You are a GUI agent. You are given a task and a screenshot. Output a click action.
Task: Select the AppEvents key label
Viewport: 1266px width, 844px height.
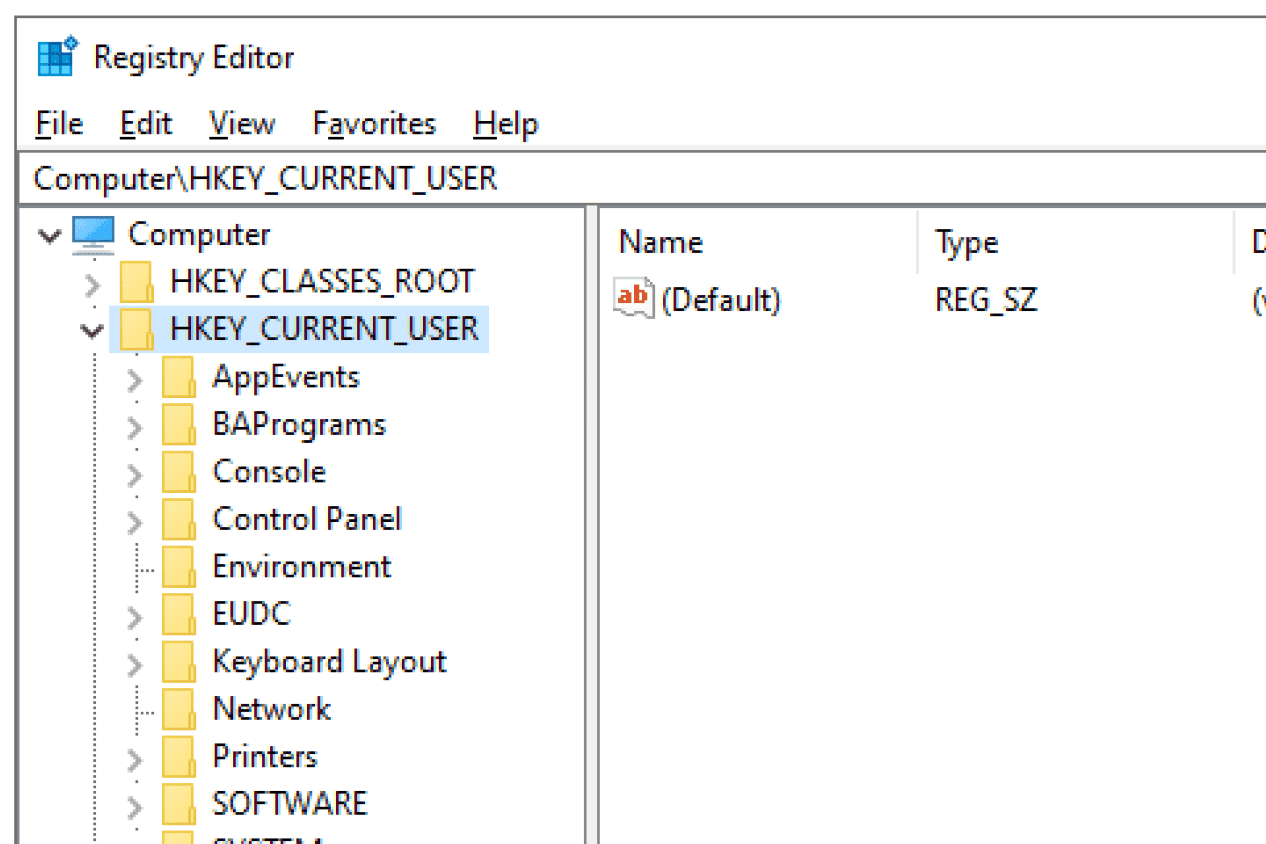coord(285,377)
